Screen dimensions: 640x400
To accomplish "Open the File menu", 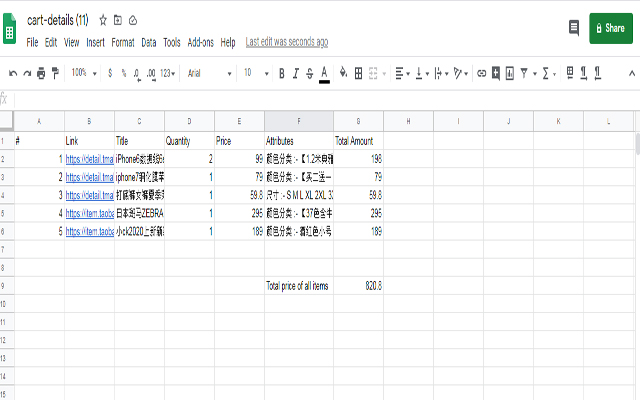I will [x=32, y=42].
